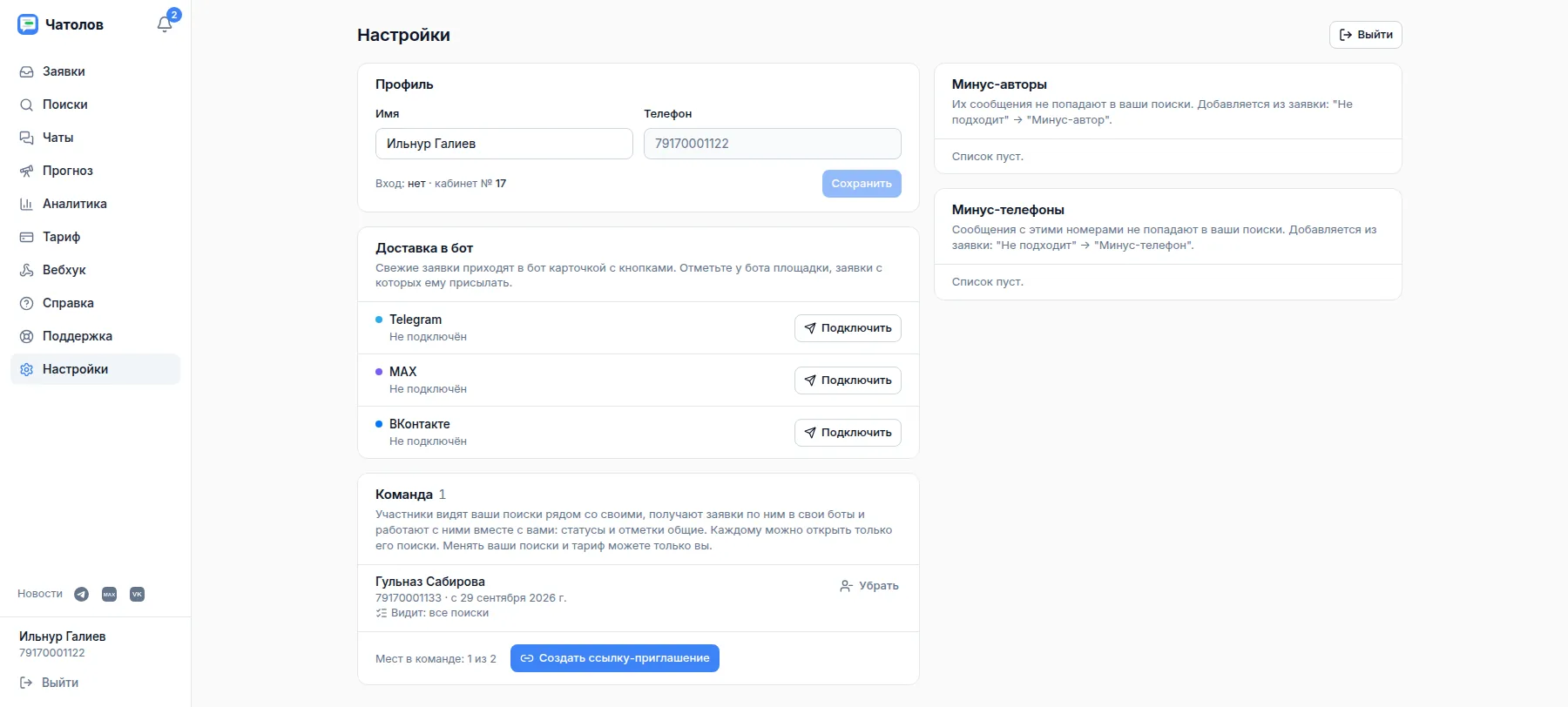The width and height of the screenshot is (1568, 707).
Task: Open VK news channel icon
Action: (137, 594)
